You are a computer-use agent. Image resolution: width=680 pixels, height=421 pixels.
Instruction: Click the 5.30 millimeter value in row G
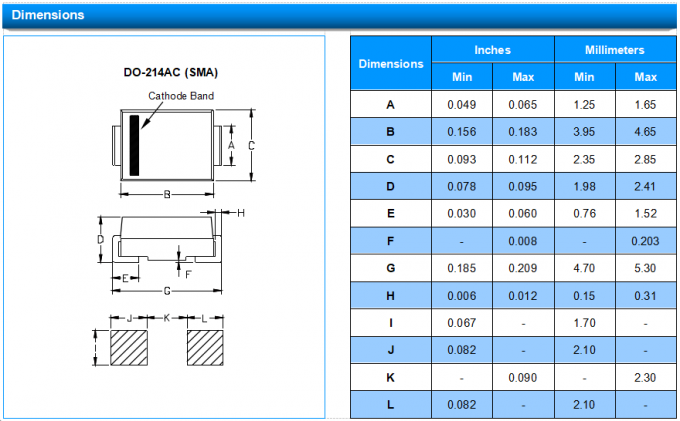click(646, 269)
